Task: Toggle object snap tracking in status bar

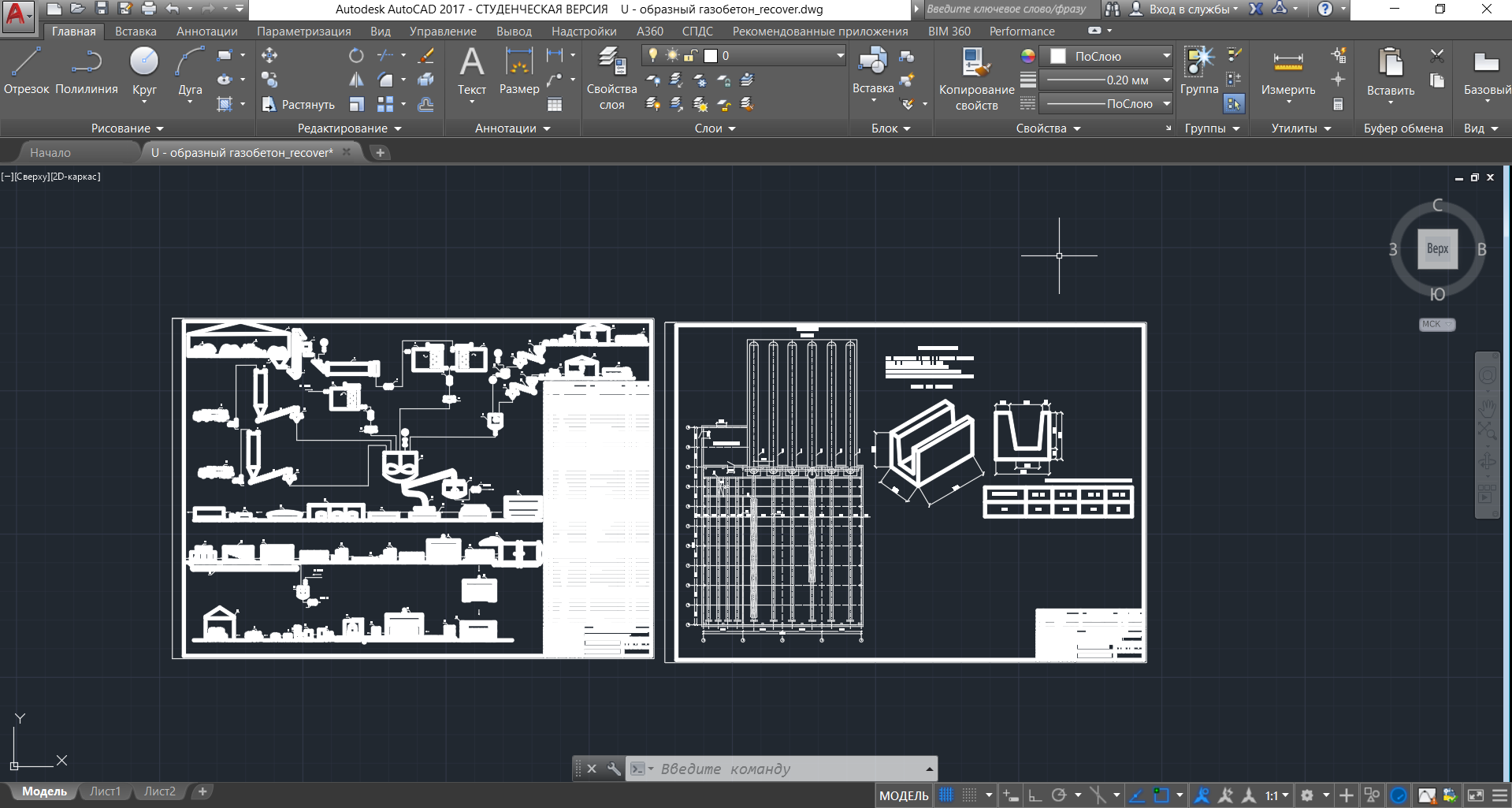Action: [x=1137, y=795]
